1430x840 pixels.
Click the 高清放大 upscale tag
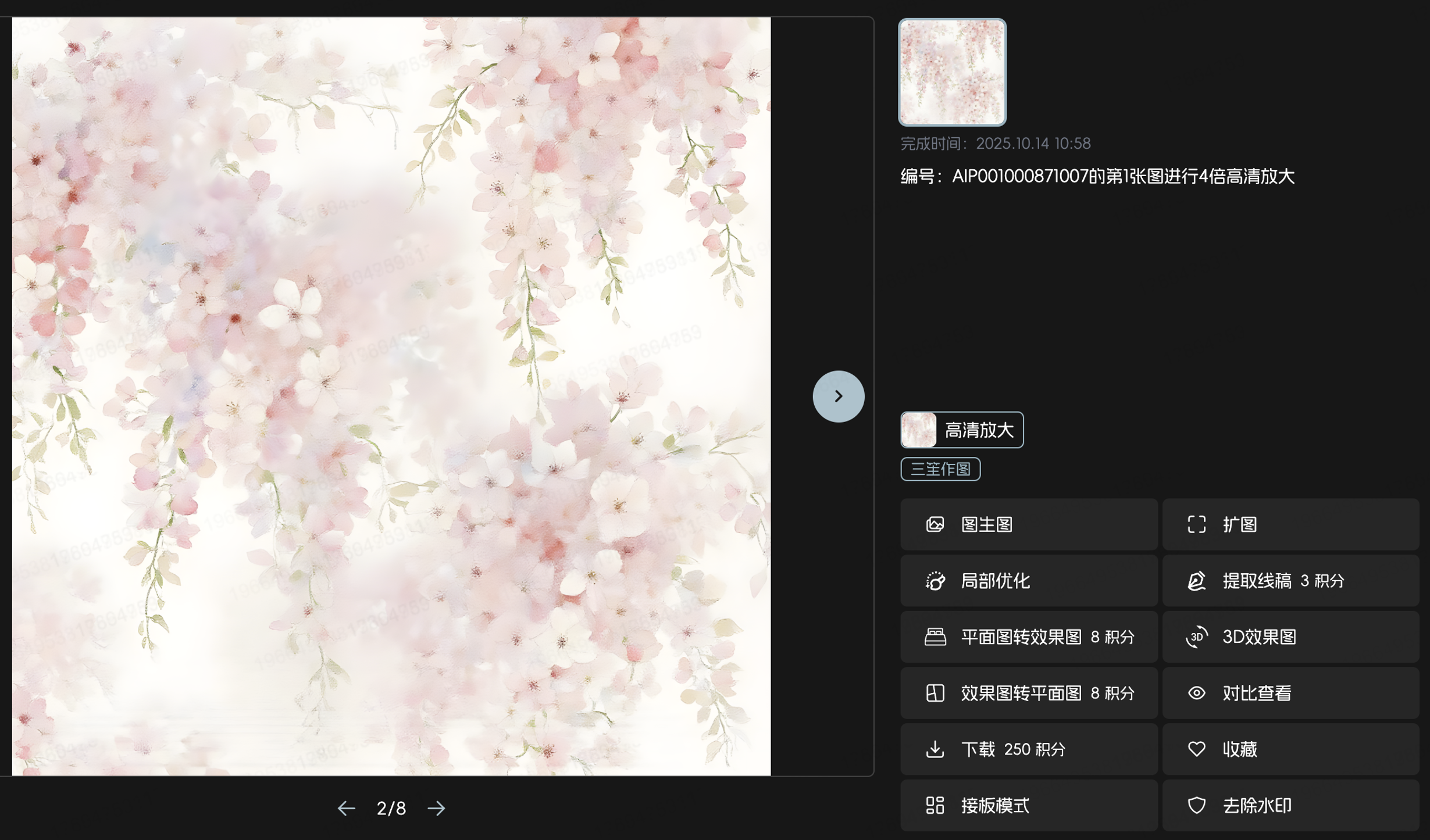(x=961, y=430)
